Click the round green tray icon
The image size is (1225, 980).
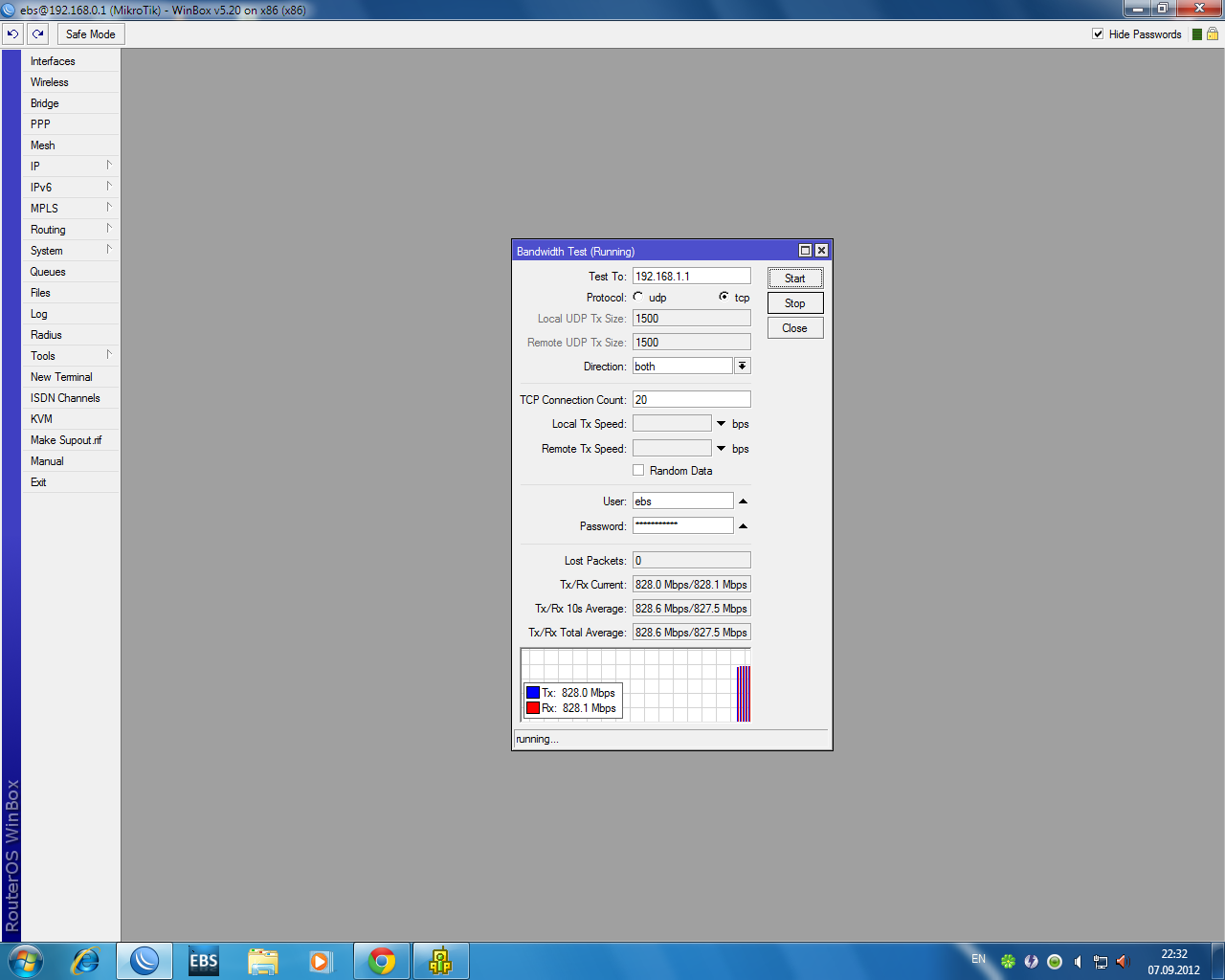tap(1055, 962)
